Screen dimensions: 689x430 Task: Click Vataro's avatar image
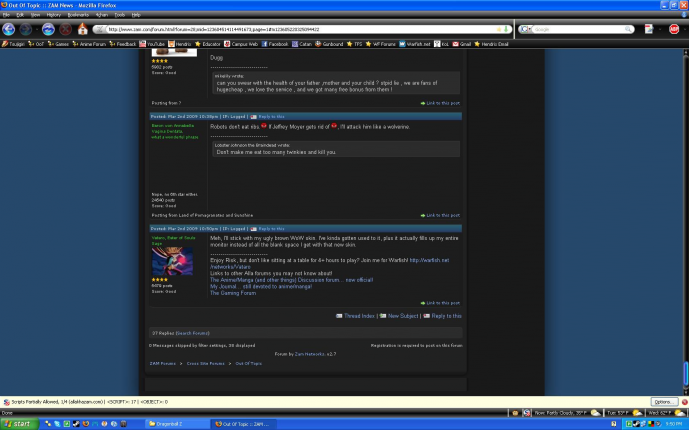[x=172, y=261]
